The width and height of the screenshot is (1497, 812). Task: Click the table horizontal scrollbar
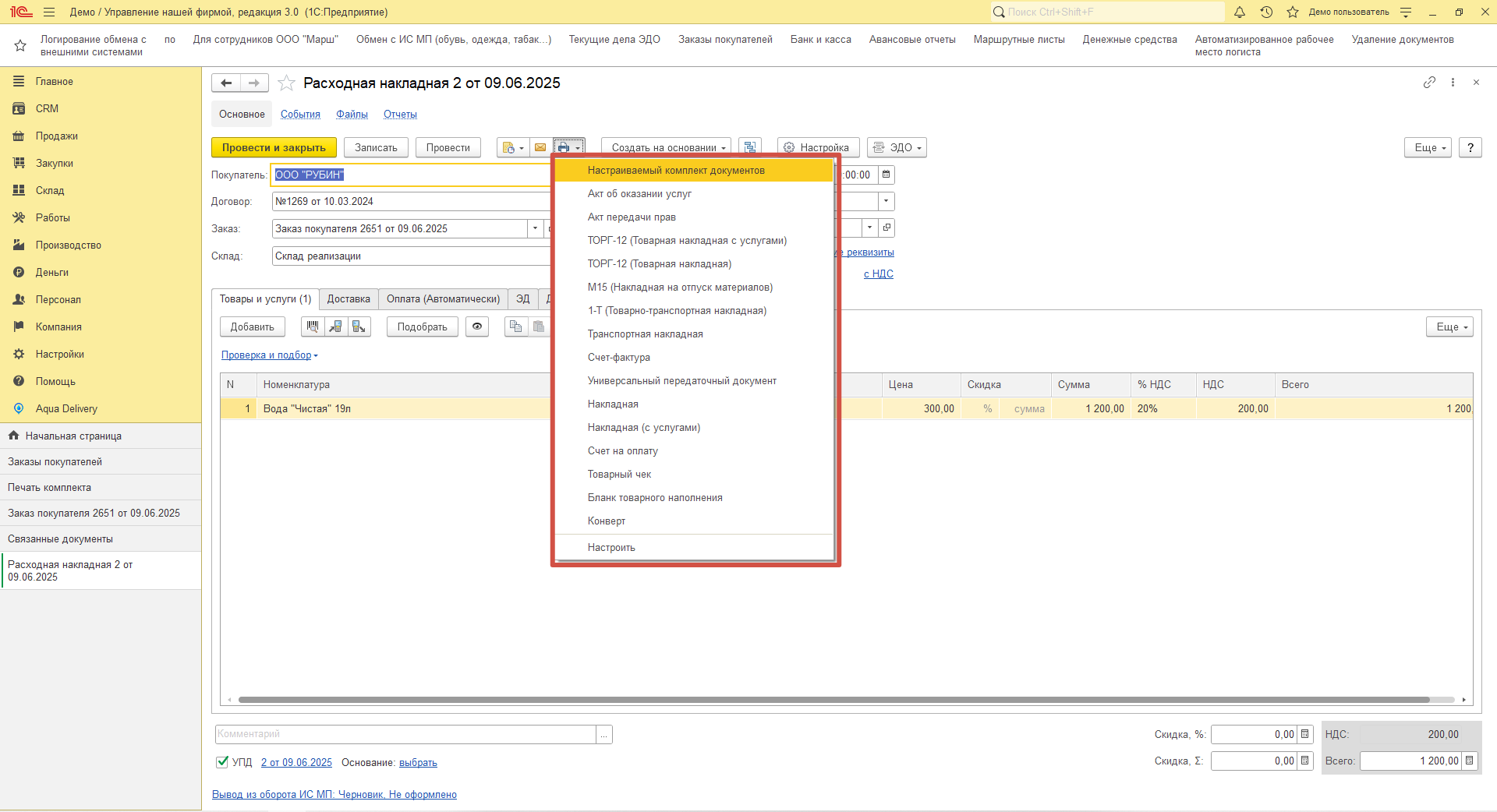tap(834, 700)
